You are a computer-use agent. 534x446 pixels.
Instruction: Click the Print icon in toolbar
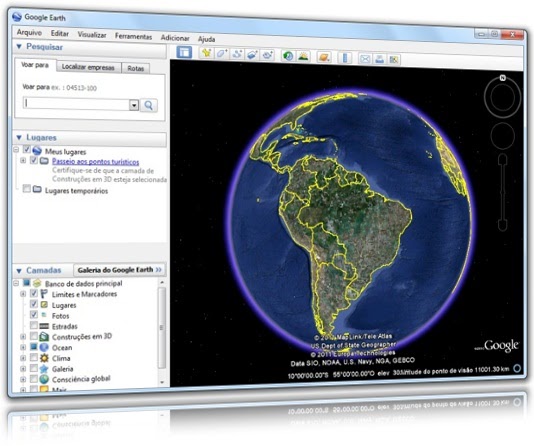379,59
